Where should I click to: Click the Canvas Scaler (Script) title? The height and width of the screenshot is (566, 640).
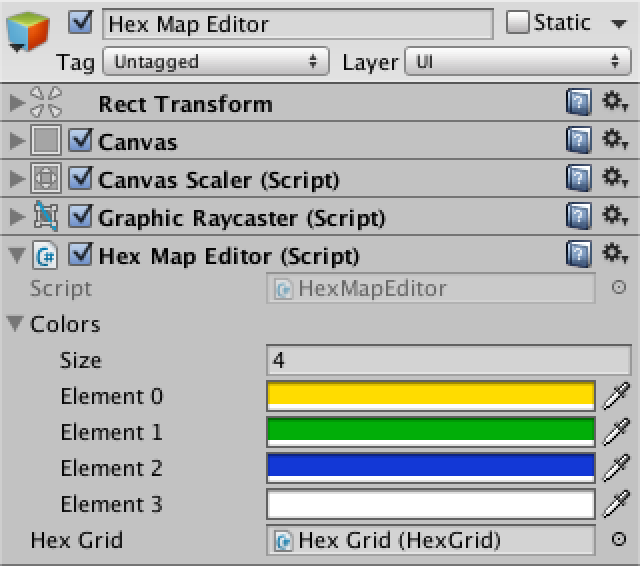(219, 180)
